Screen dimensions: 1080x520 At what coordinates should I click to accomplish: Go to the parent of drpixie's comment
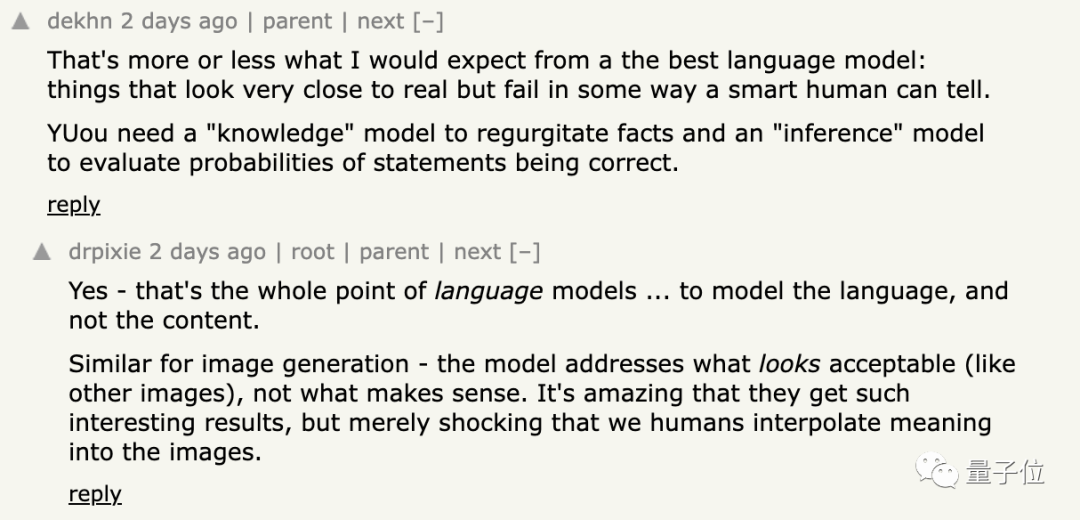click(394, 252)
